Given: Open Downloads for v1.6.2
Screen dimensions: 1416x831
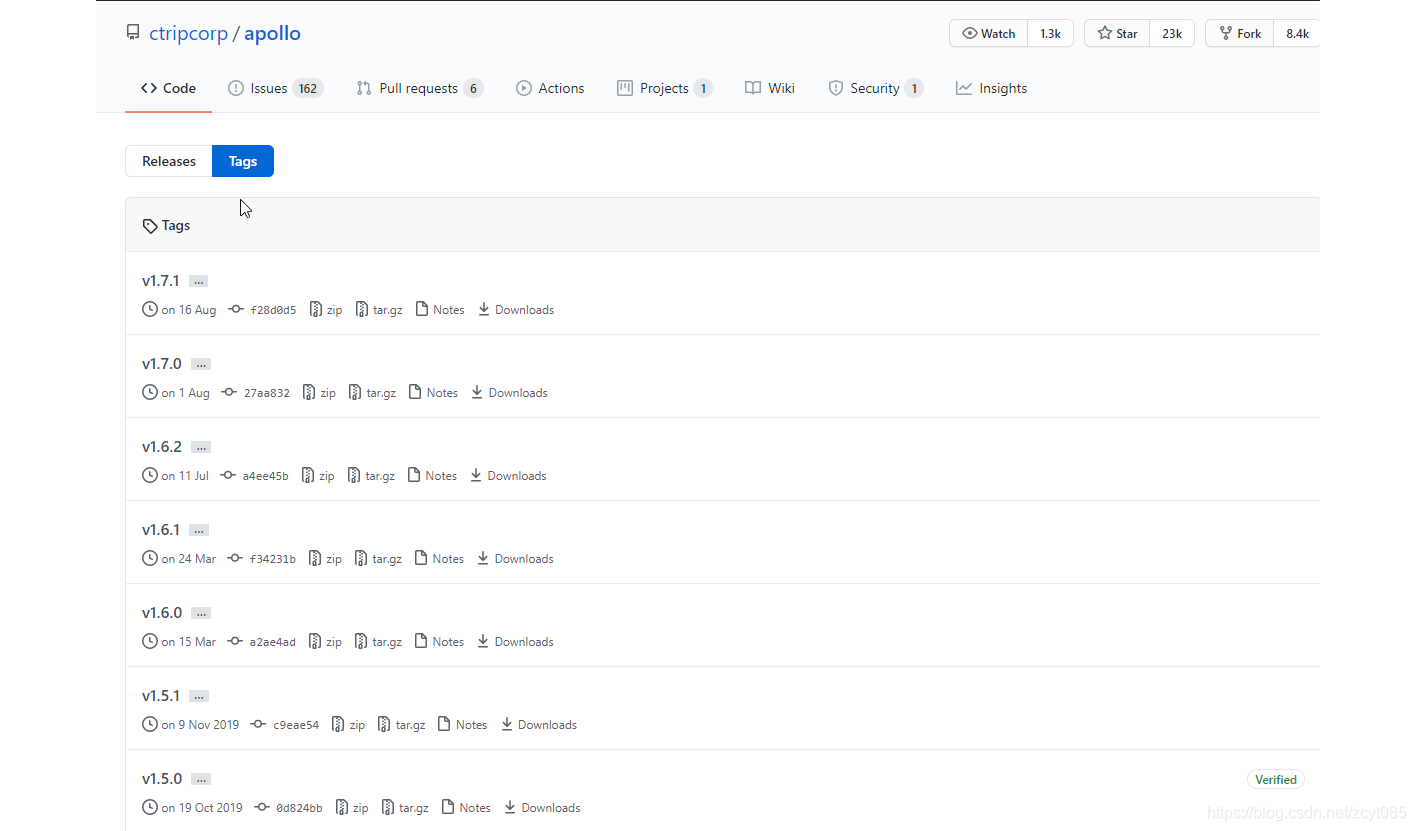Looking at the screenshot, I should pyautogui.click(x=508, y=476).
